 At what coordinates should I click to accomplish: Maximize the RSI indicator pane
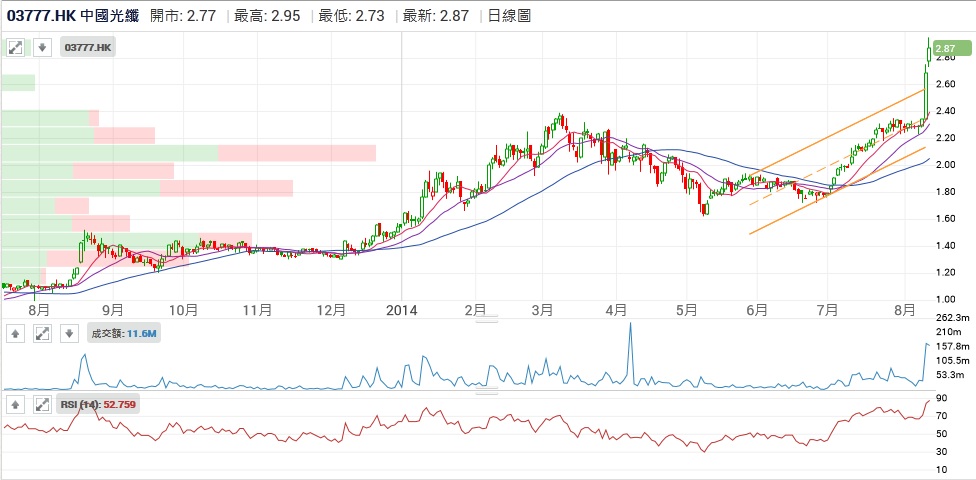coord(42,405)
